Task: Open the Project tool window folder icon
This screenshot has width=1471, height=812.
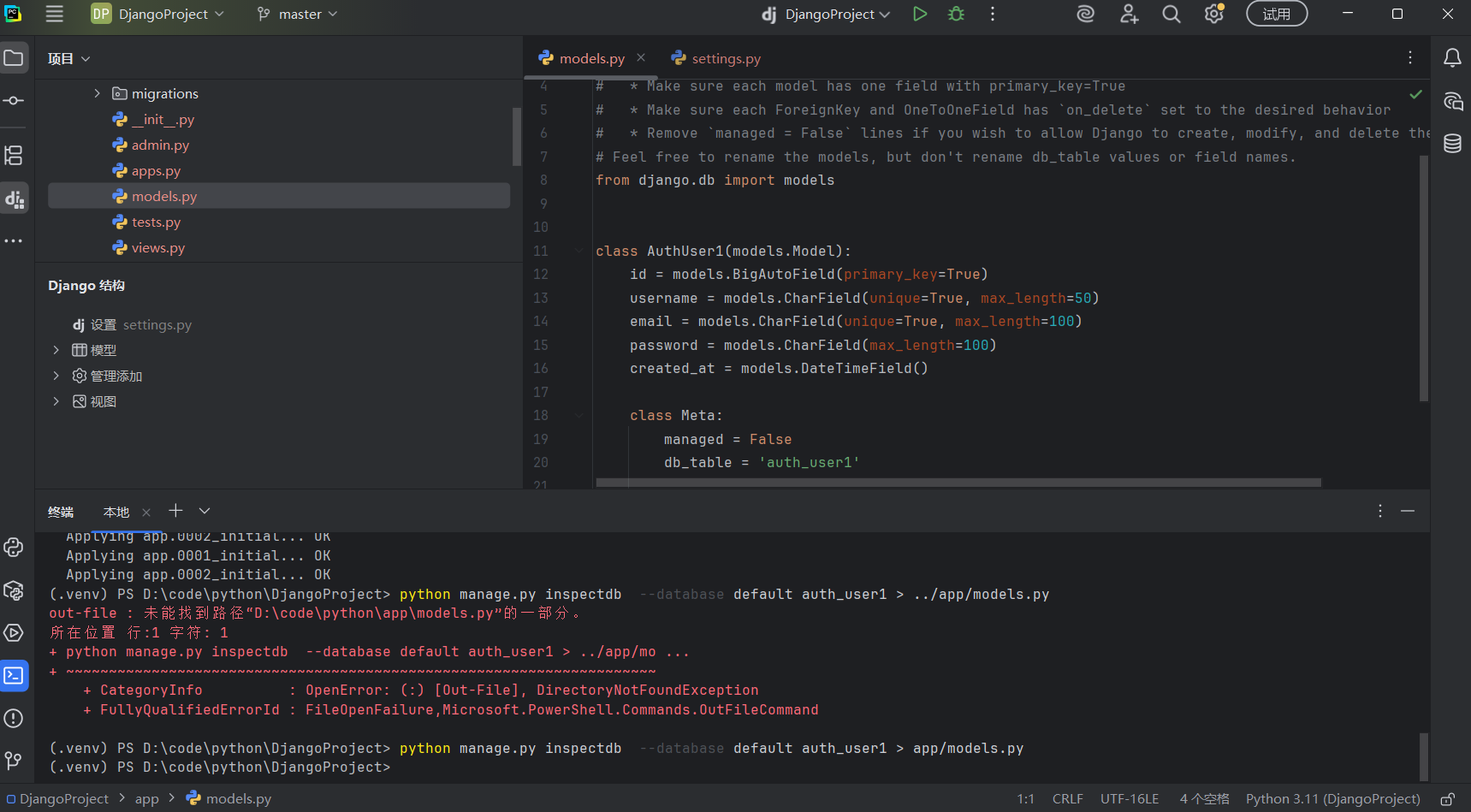Action: [x=14, y=58]
